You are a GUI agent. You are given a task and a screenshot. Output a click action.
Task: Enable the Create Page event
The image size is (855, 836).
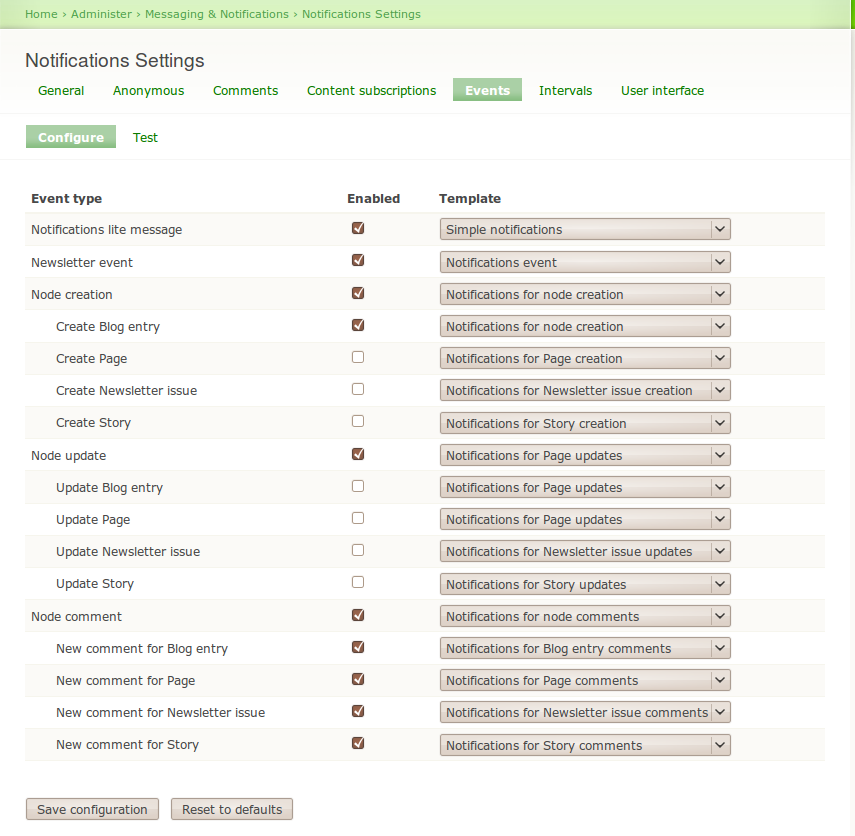[x=357, y=356]
